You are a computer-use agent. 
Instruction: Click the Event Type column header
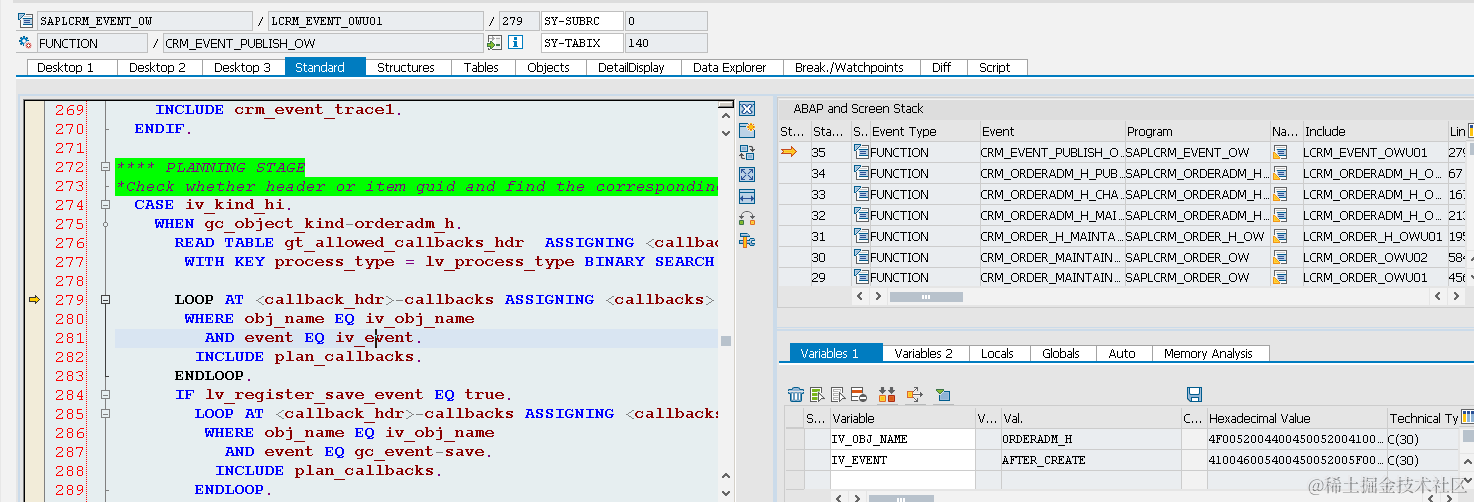[x=923, y=131]
